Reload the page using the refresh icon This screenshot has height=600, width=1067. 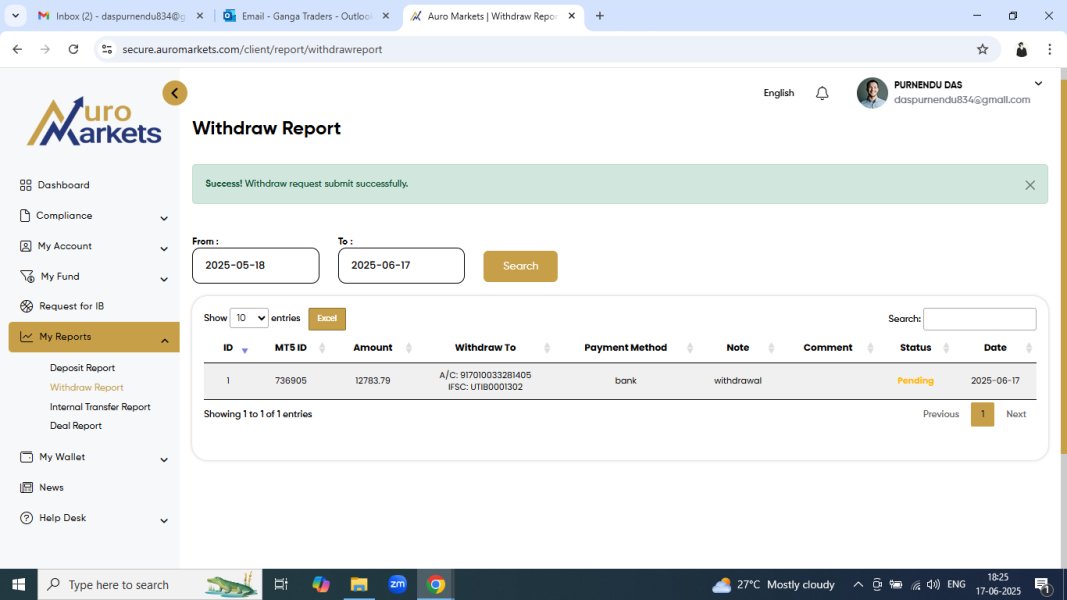click(x=73, y=49)
